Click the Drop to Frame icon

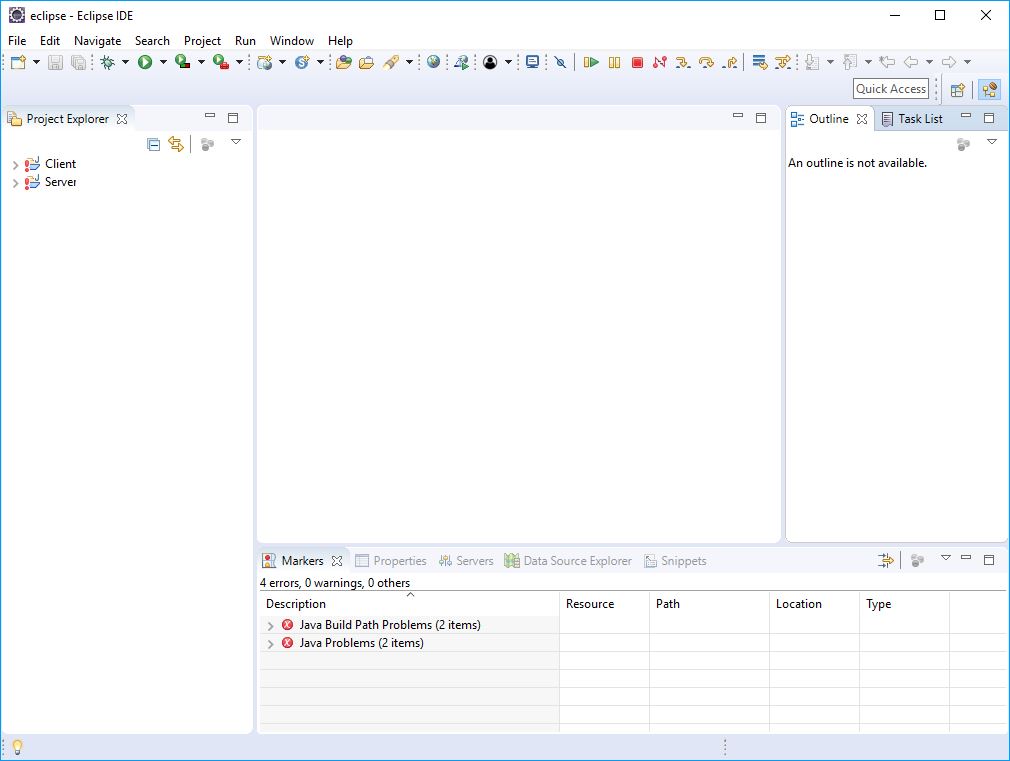pos(759,62)
